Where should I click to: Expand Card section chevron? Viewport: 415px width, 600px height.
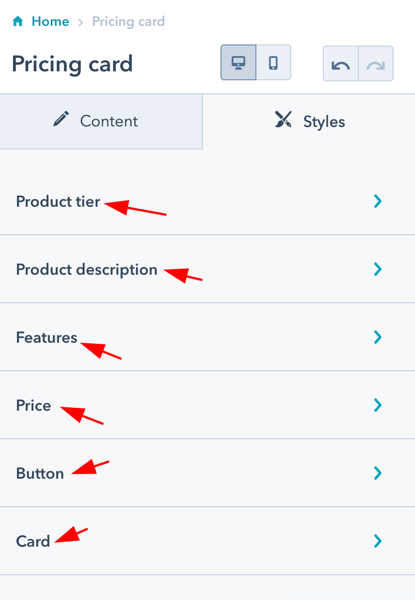378,541
